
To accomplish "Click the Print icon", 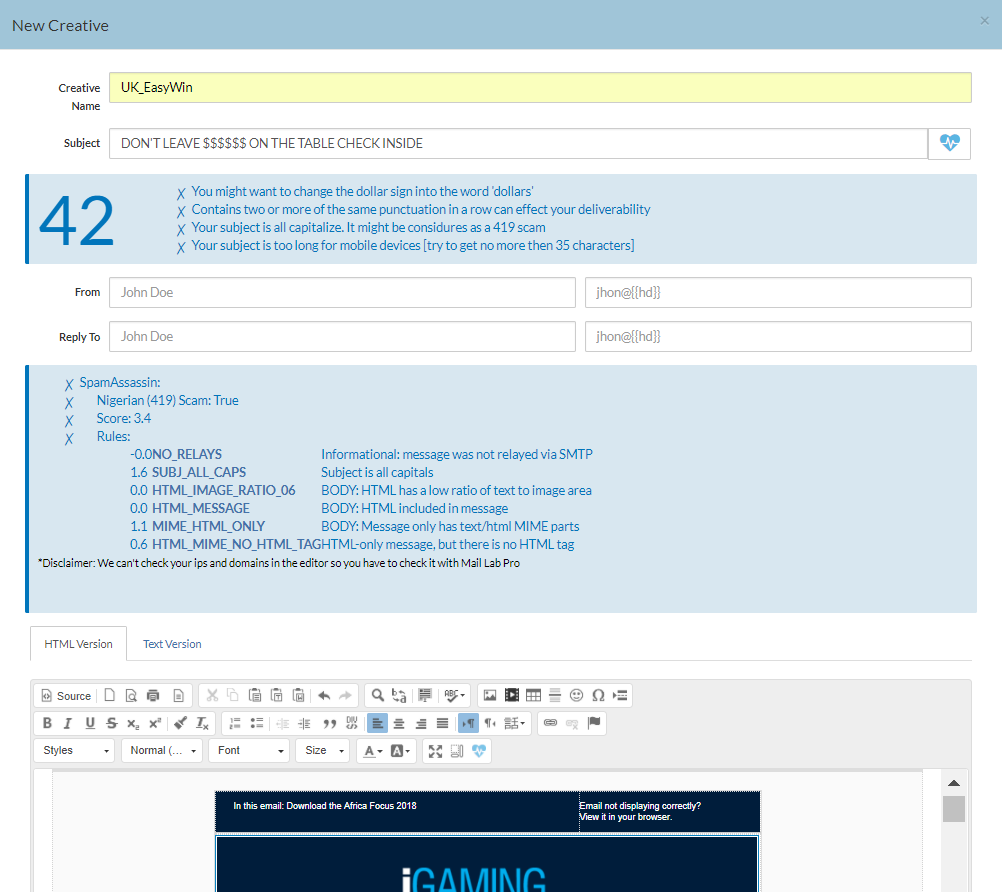I will (153, 696).
